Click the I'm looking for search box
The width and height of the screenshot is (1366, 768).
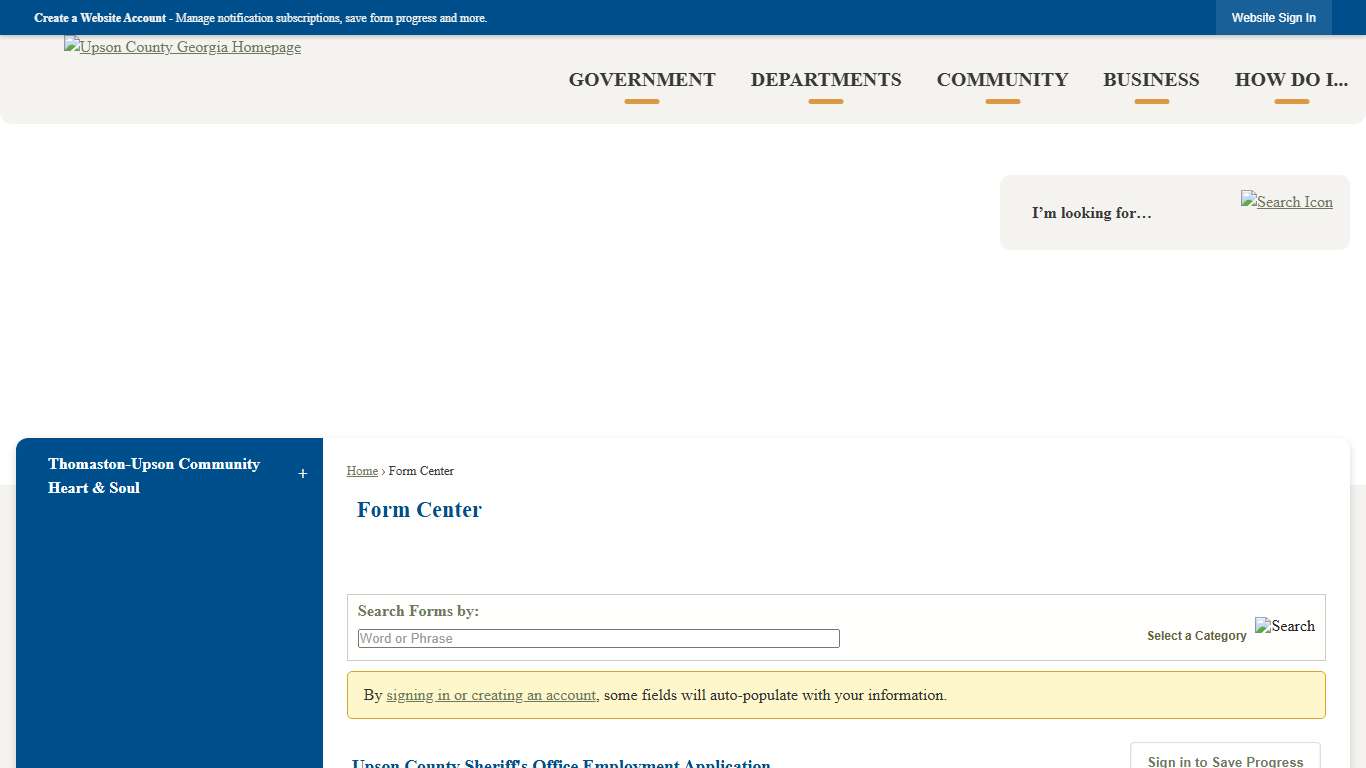(1092, 212)
